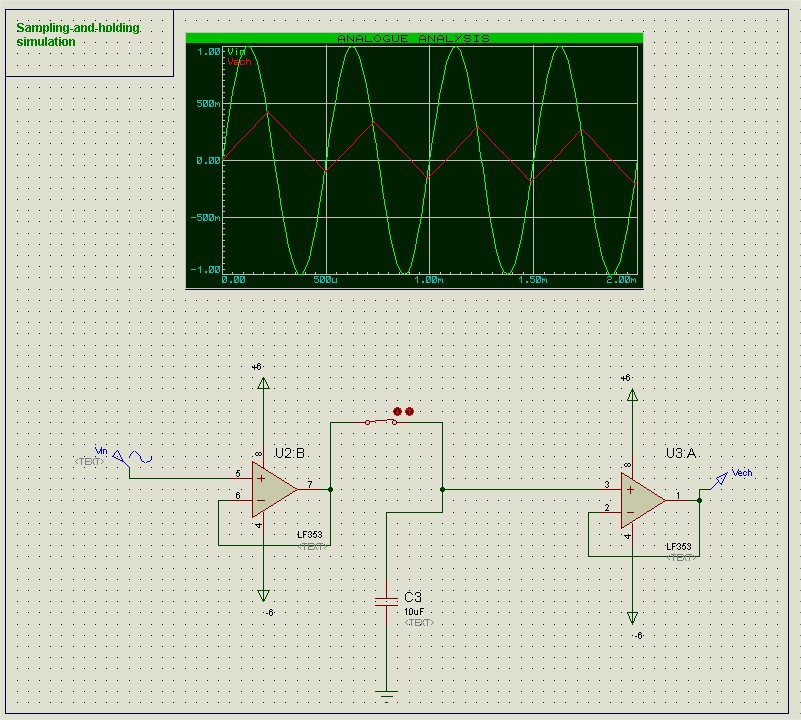
Task: Click the left red actuator dot on switch
Action: [398, 411]
